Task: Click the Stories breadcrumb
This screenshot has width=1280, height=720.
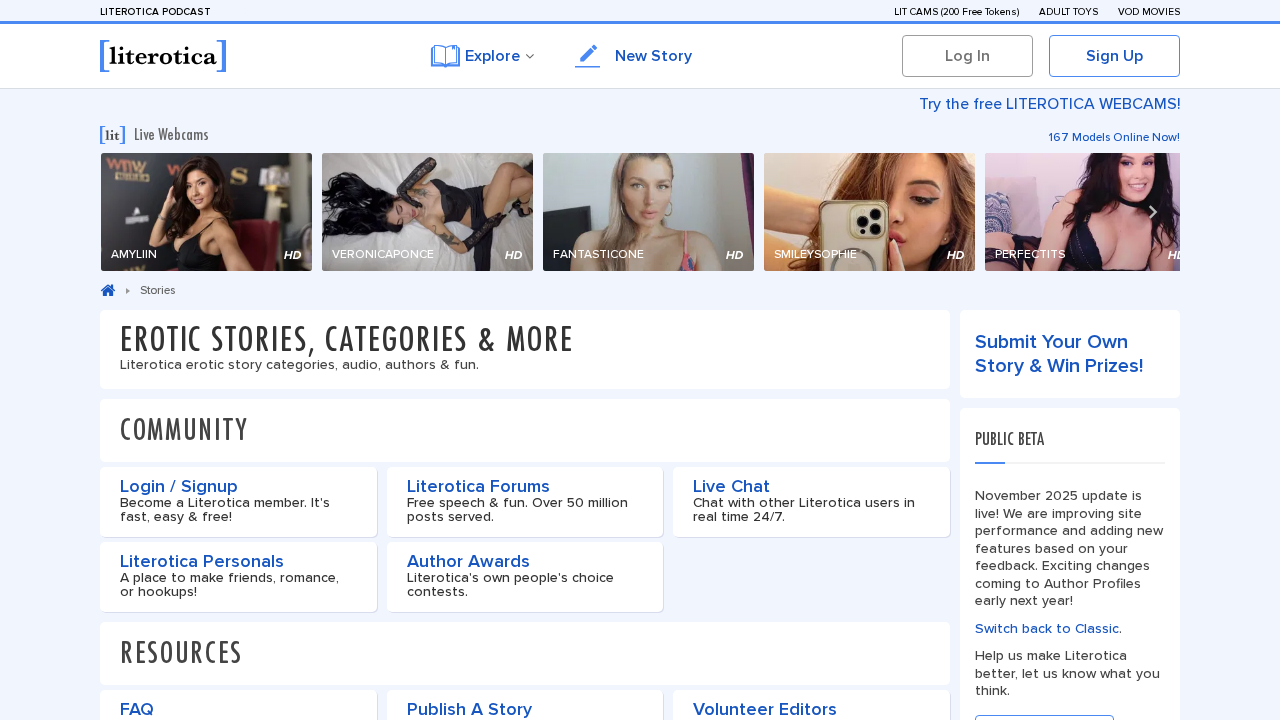Action: coord(157,290)
